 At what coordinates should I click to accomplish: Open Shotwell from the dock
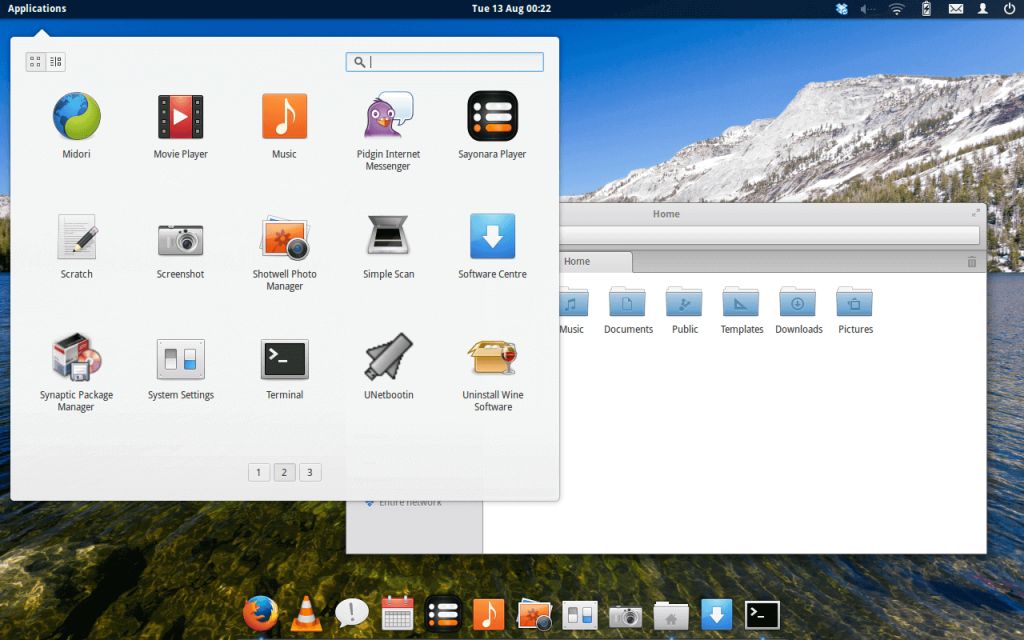click(x=534, y=615)
